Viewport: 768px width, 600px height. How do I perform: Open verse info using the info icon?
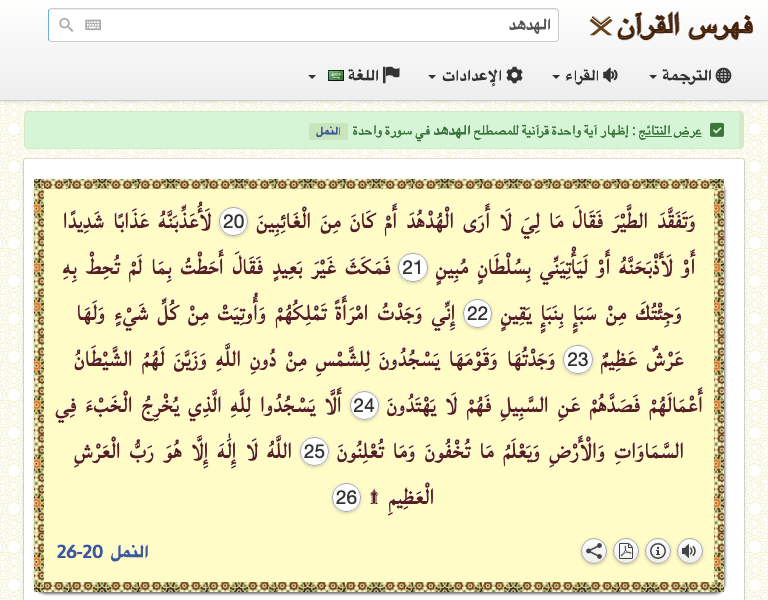pyautogui.click(x=657, y=550)
